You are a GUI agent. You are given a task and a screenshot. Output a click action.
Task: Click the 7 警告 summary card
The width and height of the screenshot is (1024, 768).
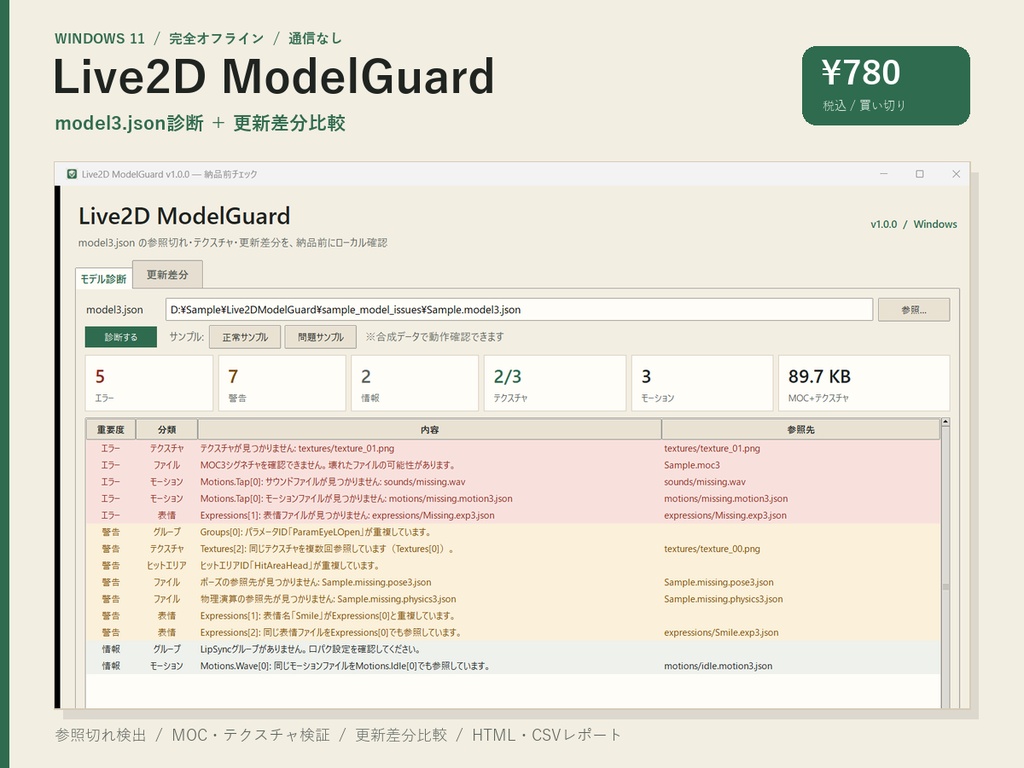pyautogui.click(x=282, y=383)
